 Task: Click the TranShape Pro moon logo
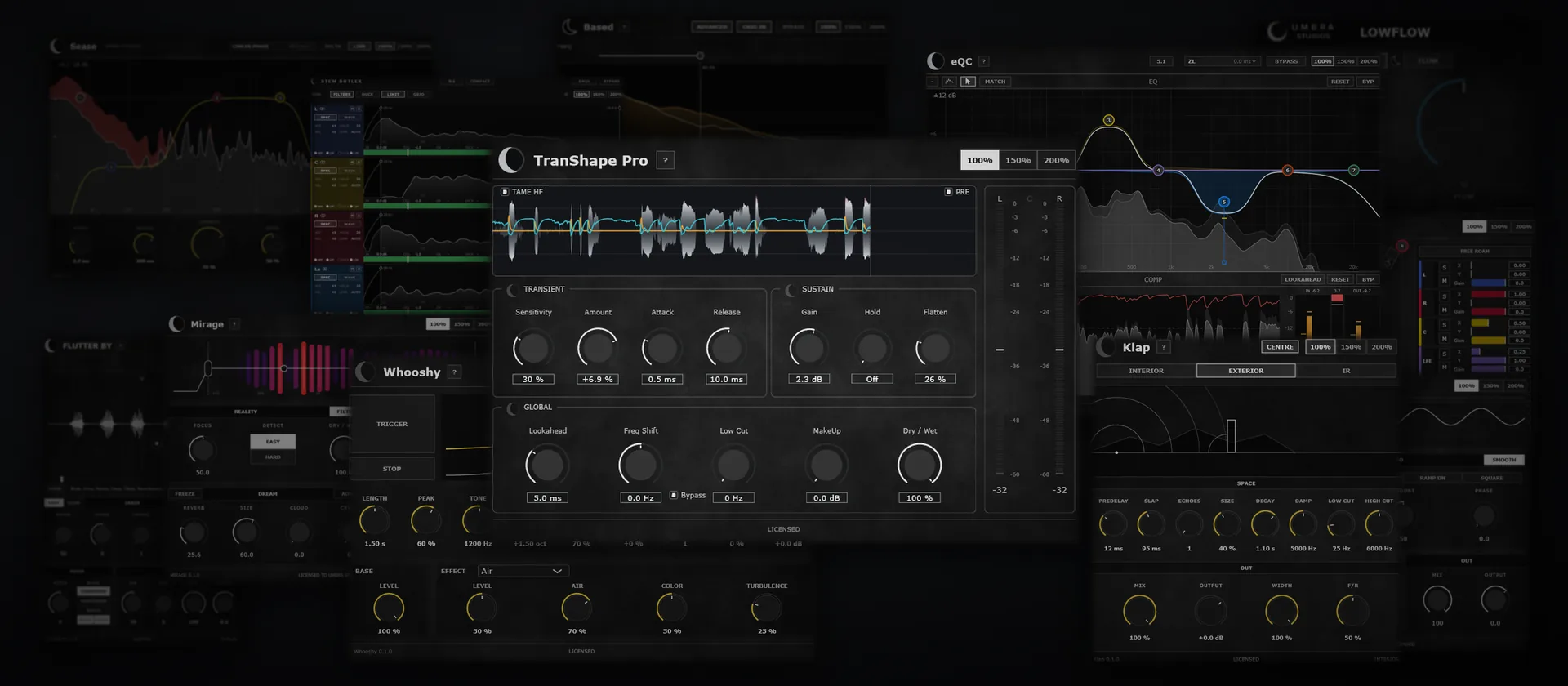tap(511, 160)
